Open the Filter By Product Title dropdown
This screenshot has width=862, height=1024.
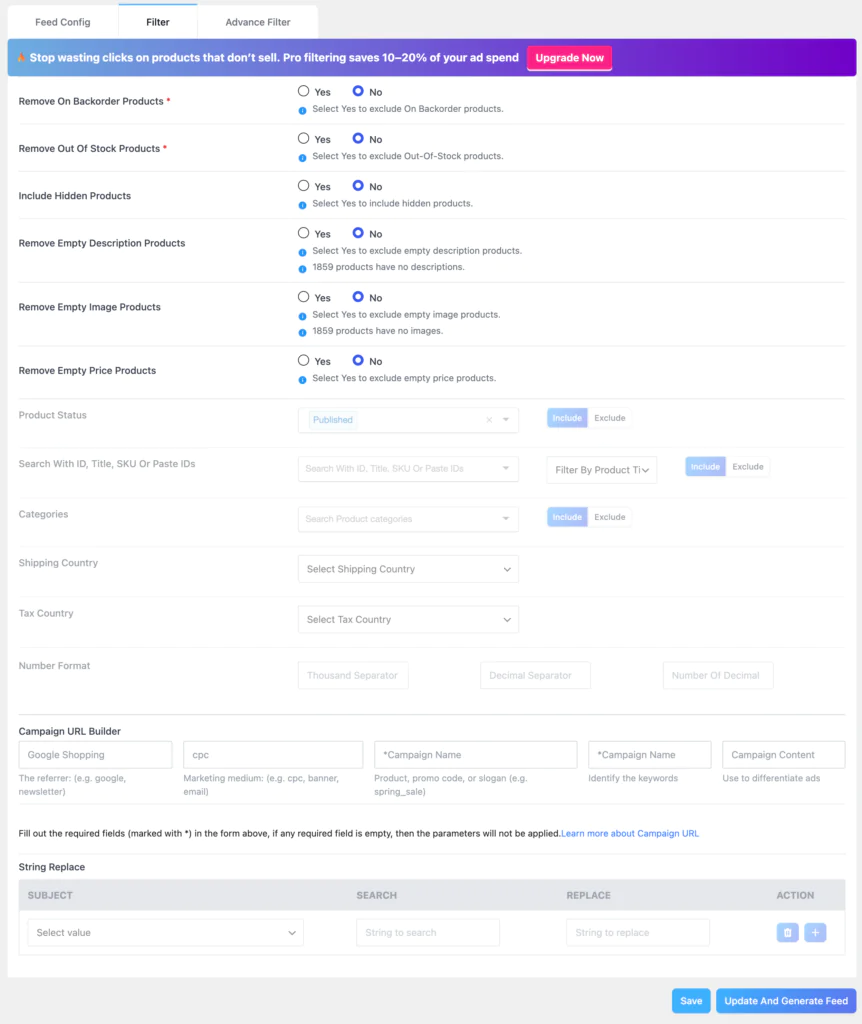coord(601,470)
